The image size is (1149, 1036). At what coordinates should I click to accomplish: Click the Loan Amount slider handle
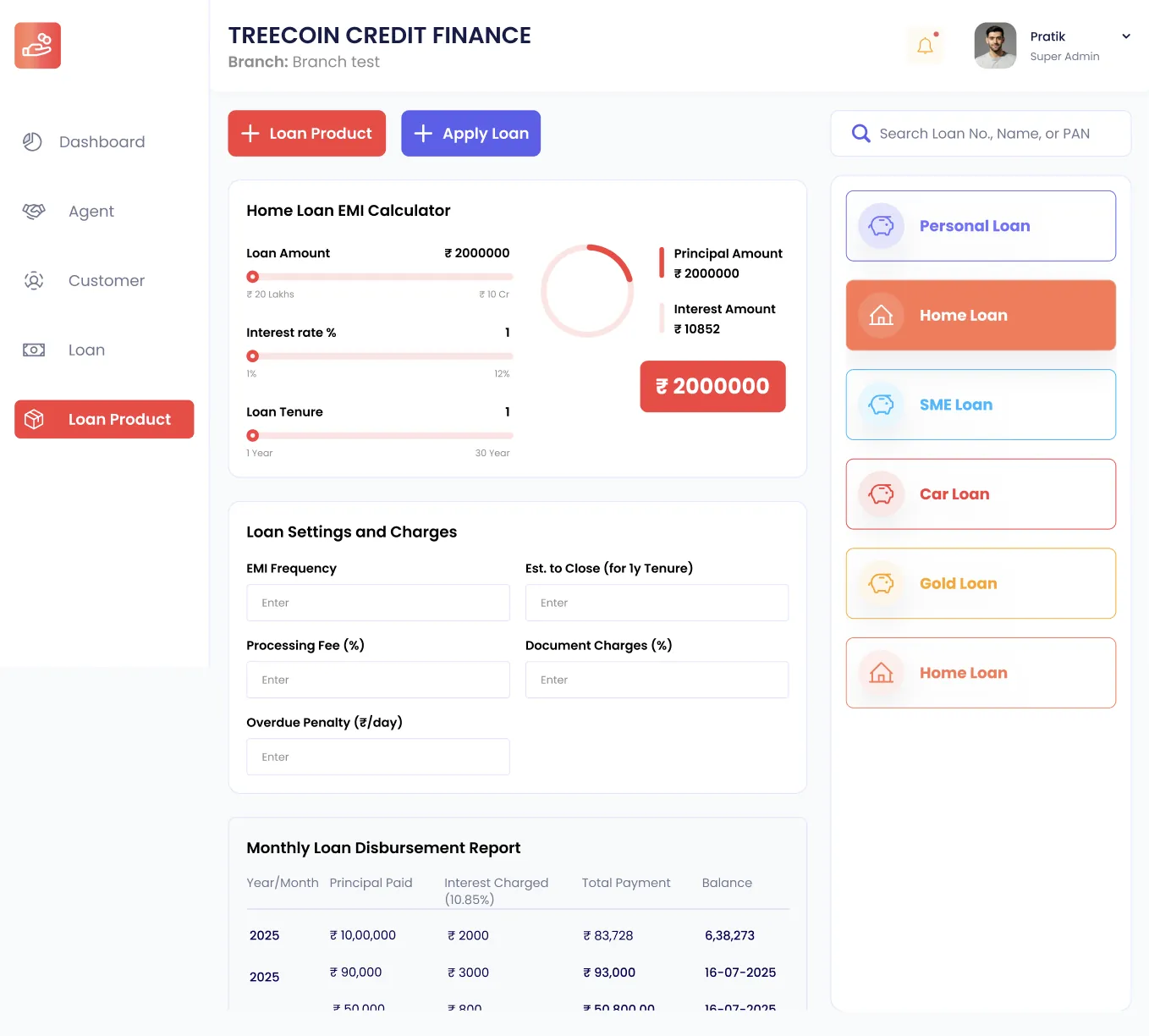coord(253,277)
